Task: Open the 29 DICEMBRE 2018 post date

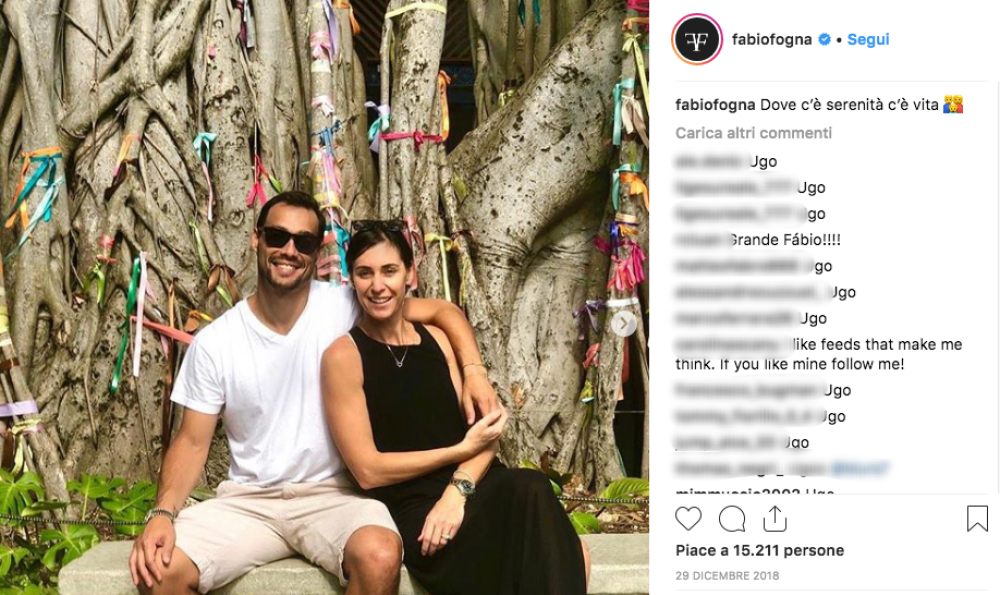Action: pos(727,575)
